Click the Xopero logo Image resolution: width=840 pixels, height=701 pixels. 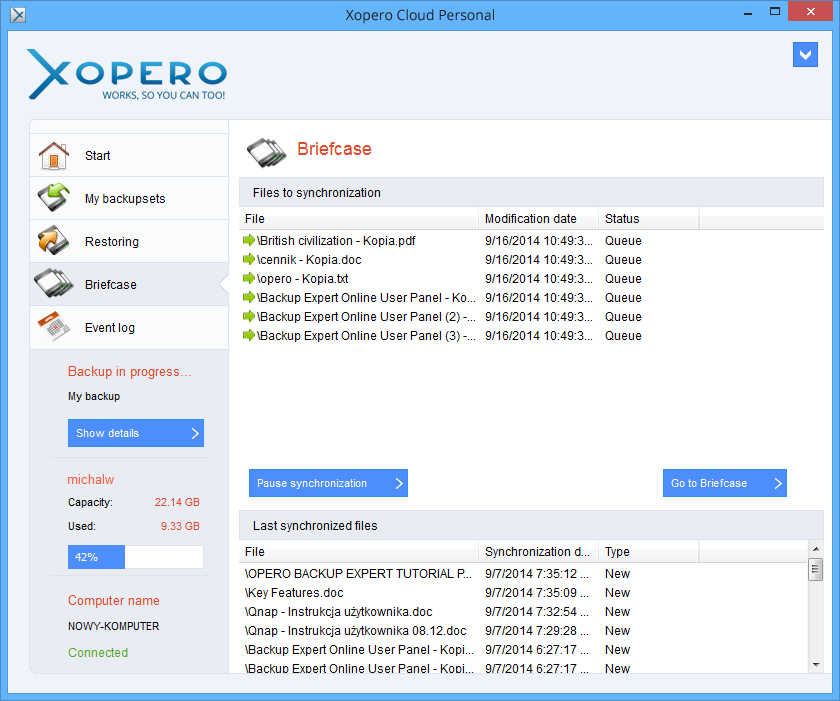127,74
